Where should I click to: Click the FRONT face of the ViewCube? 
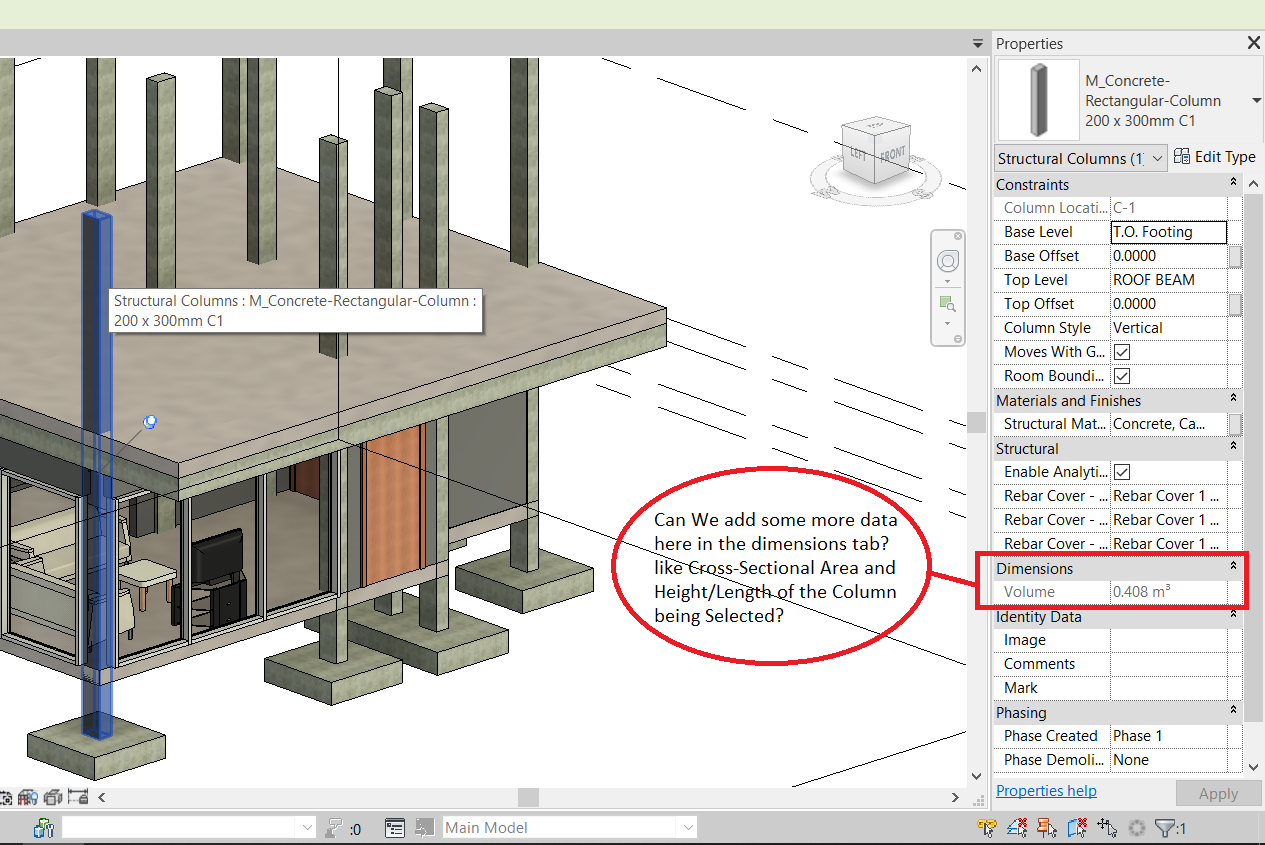891,157
